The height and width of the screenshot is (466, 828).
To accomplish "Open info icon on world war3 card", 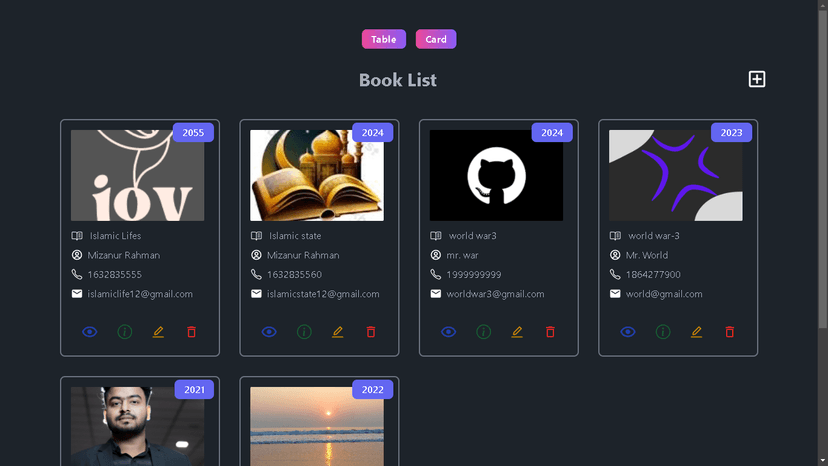I will point(483,332).
